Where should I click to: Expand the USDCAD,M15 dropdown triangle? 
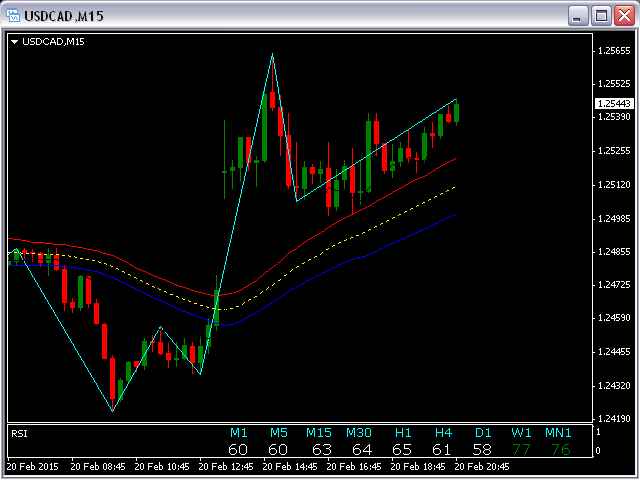tap(14, 42)
